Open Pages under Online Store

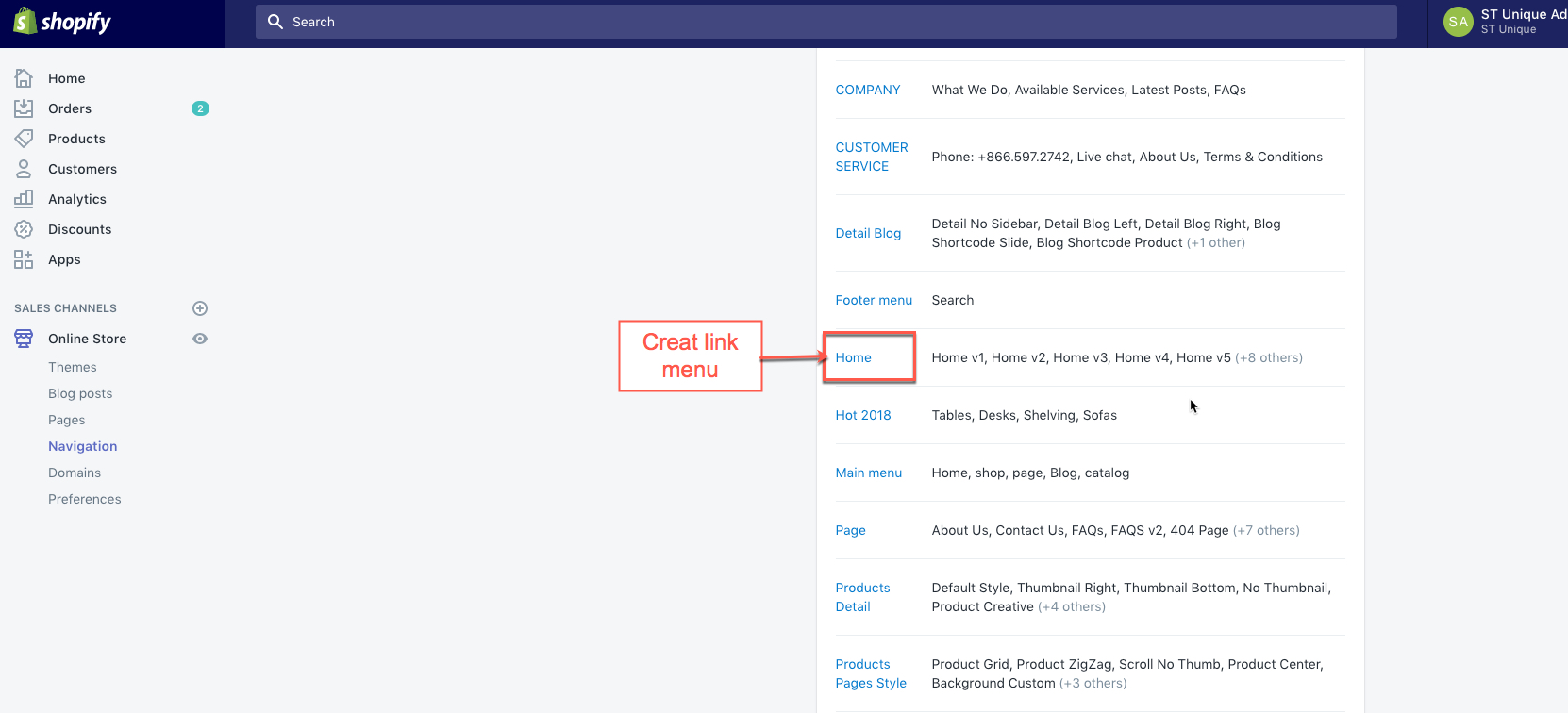(x=67, y=420)
